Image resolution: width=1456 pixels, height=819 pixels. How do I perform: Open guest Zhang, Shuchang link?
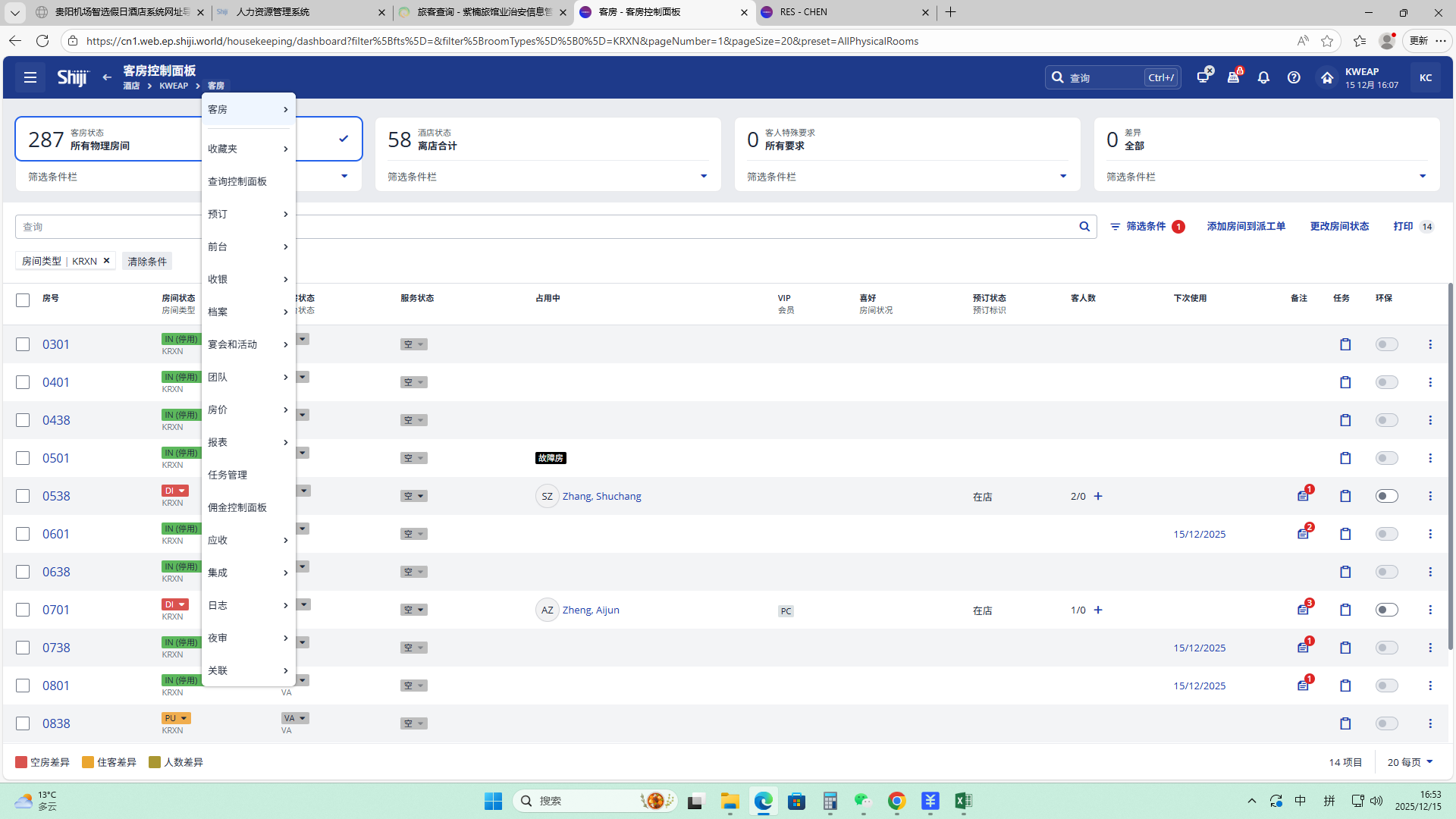[601, 496]
